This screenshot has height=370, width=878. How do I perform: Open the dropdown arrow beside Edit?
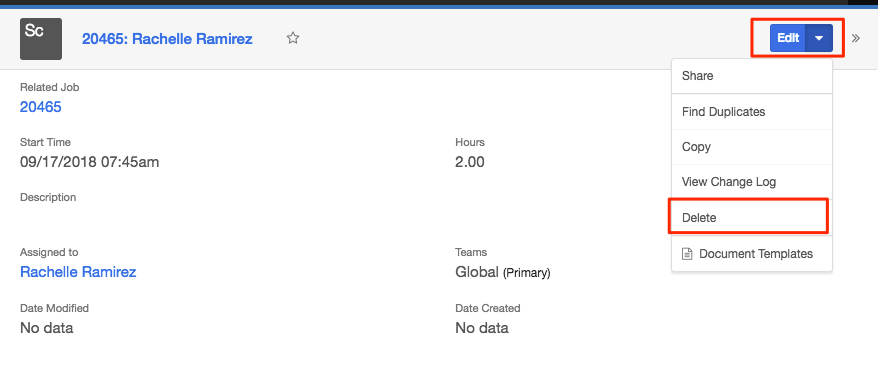(819, 38)
